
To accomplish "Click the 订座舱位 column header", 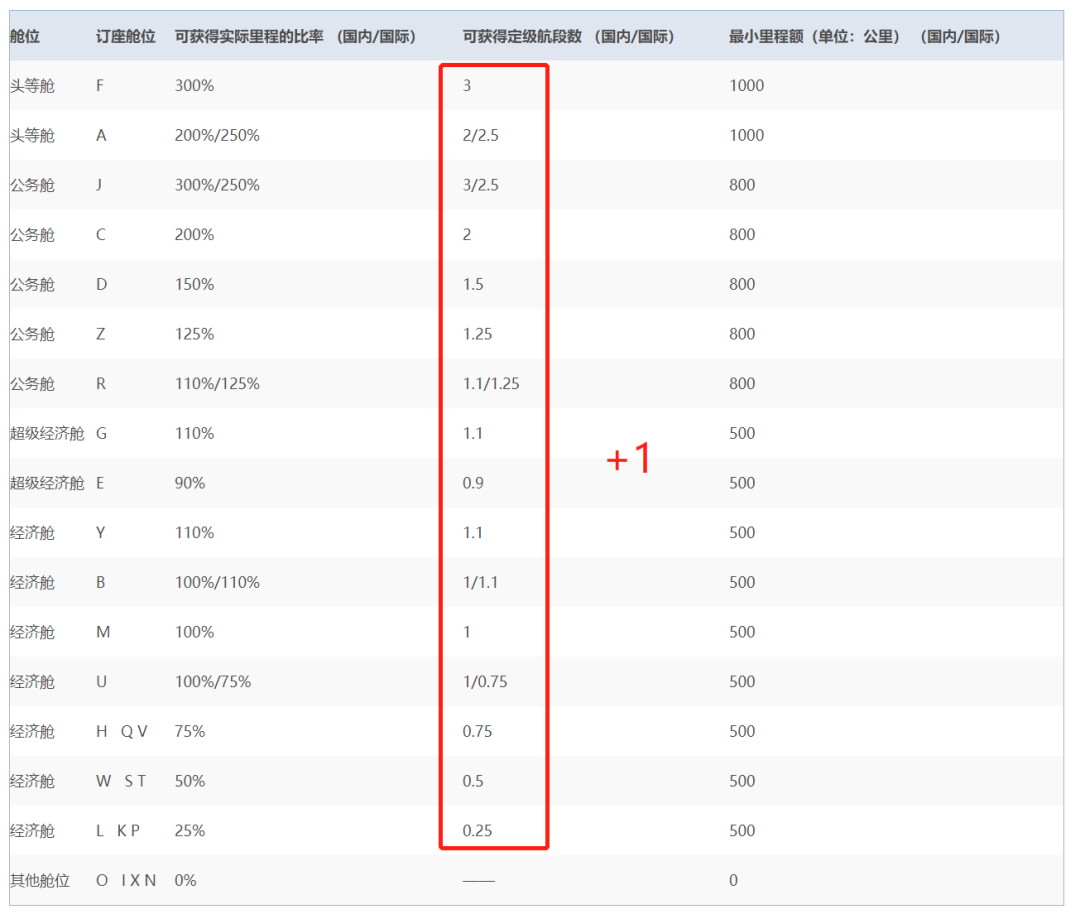I will 124,36.
